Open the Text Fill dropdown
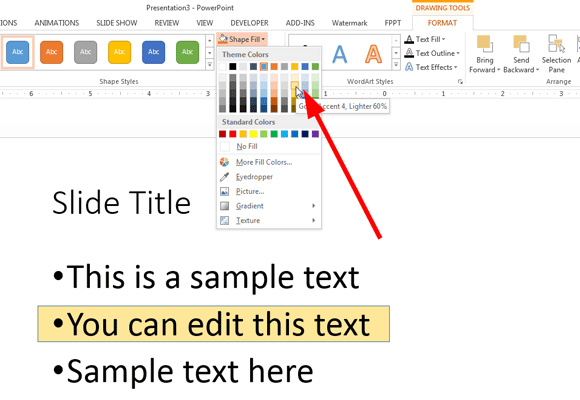 [425, 39]
